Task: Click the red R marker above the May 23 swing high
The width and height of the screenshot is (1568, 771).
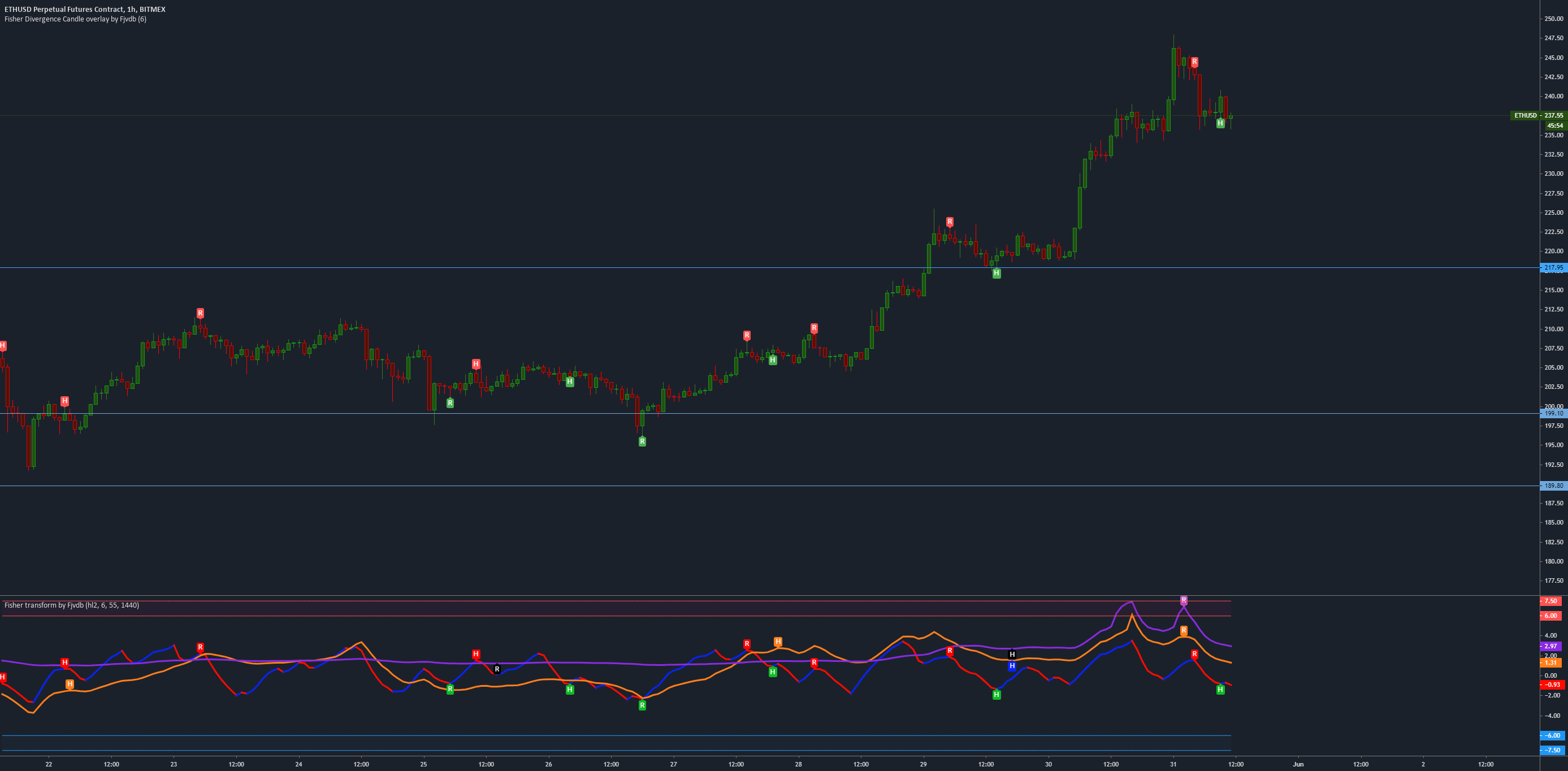Action: tap(200, 313)
